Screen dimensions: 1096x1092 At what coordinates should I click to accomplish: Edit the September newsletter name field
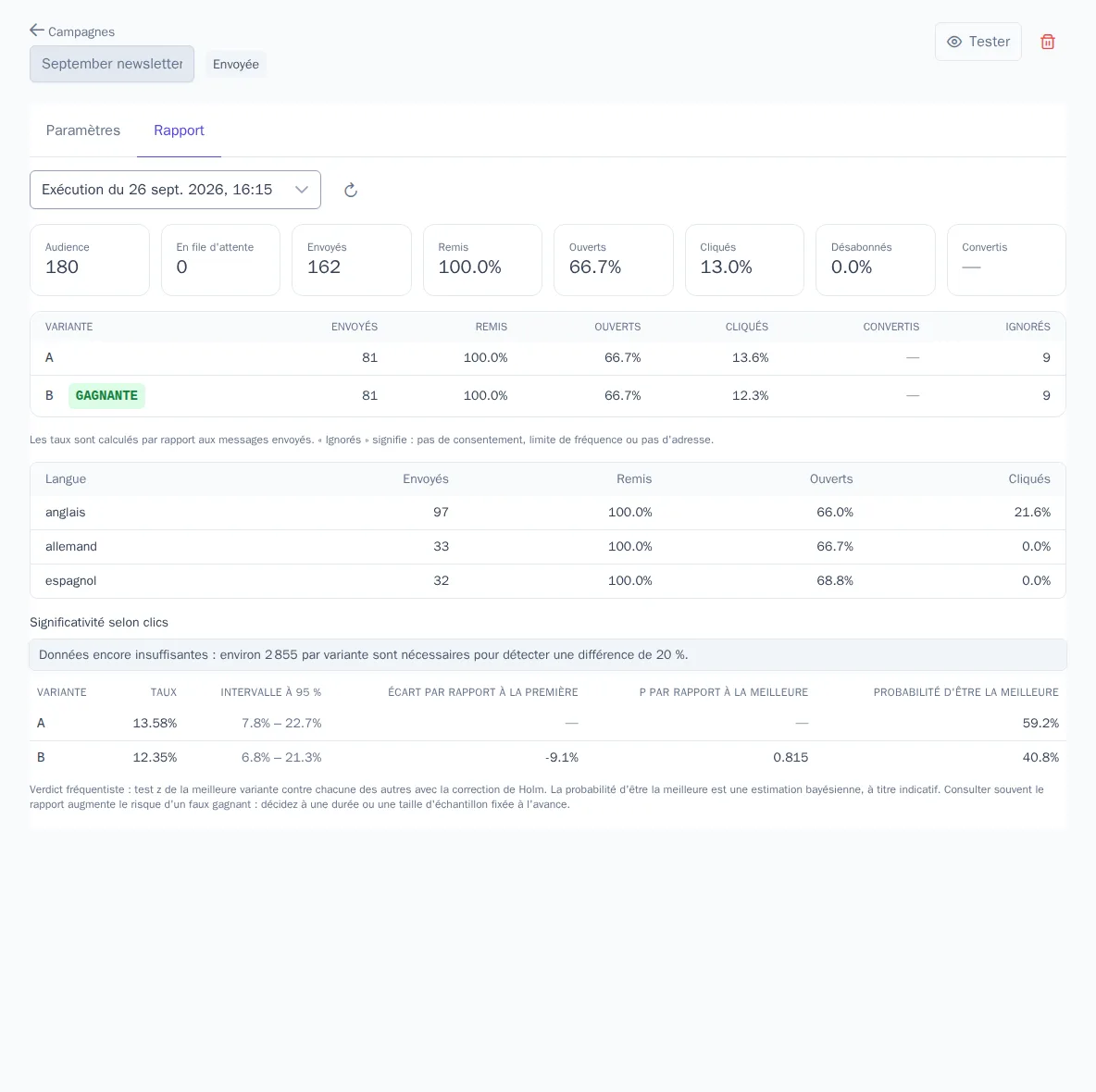tap(112, 64)
